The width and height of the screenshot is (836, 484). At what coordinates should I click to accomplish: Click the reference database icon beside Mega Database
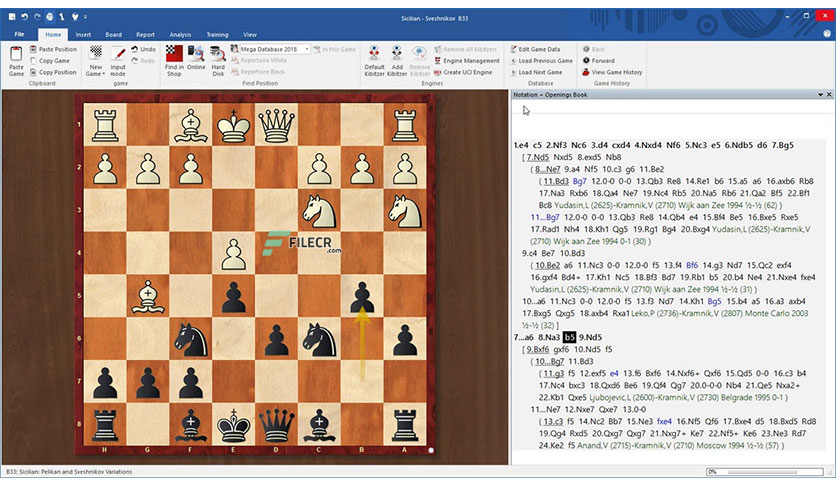pyautogui.click(x=234, y=49)
